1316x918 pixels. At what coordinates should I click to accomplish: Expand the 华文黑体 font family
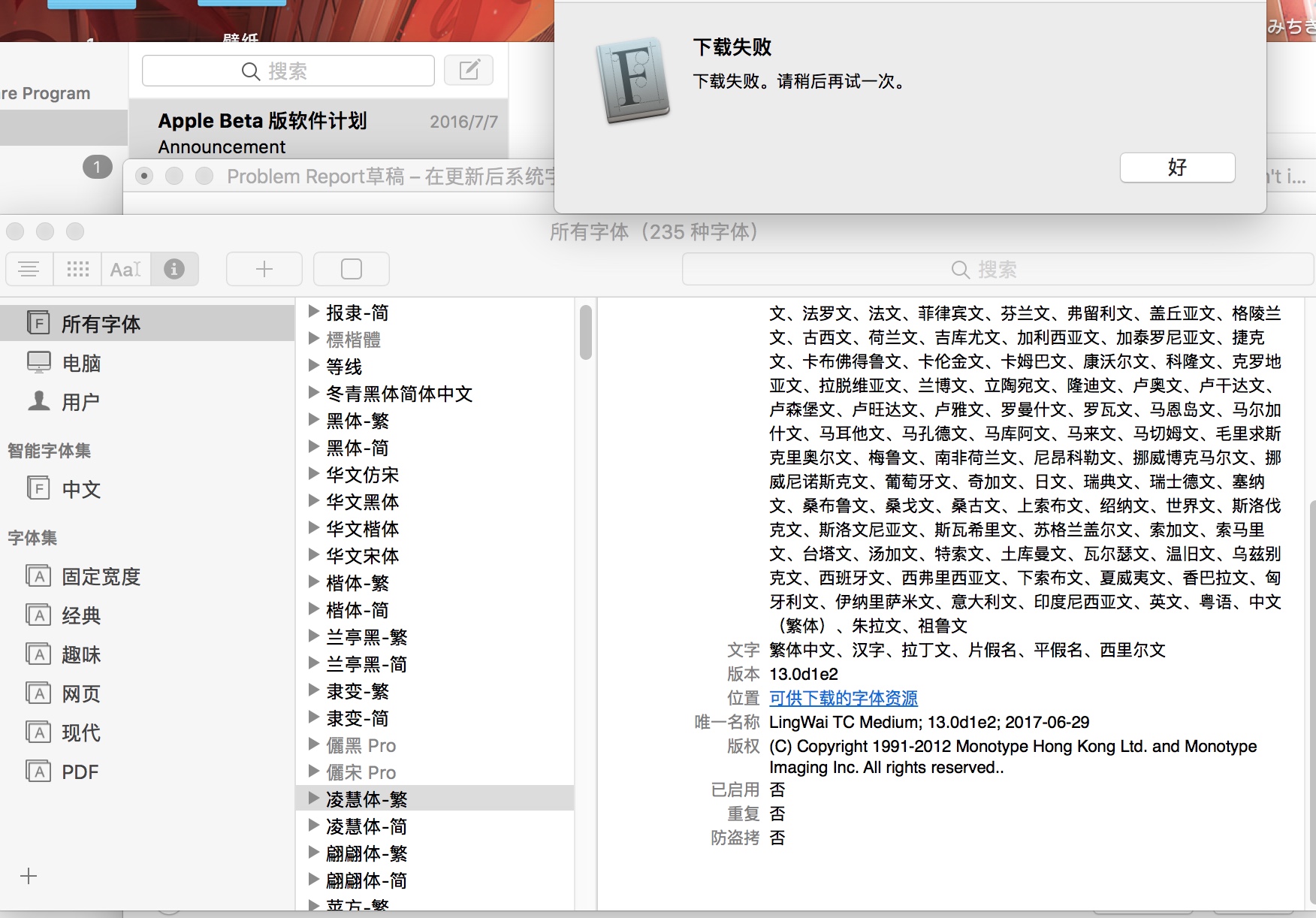(x=314, y=501)
